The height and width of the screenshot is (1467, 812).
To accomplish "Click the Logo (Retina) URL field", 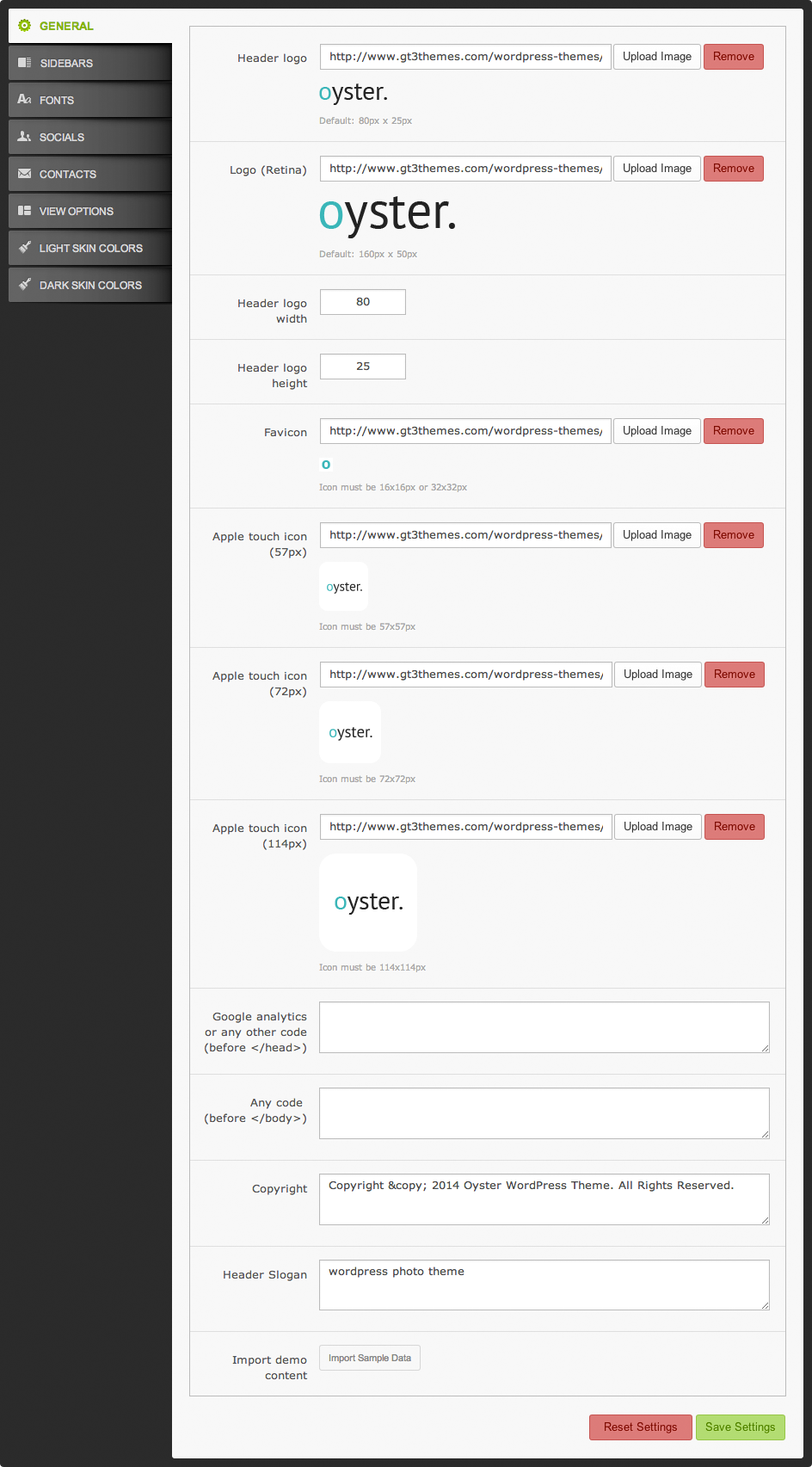I will pyautogui.click(x=464, y=169).
